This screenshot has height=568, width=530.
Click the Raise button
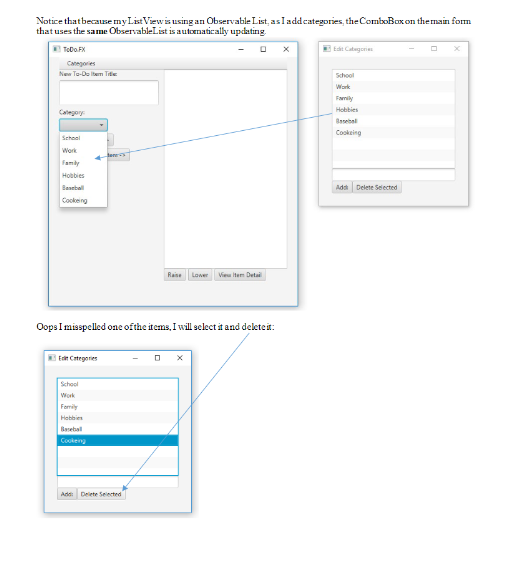tap(175, 275)
